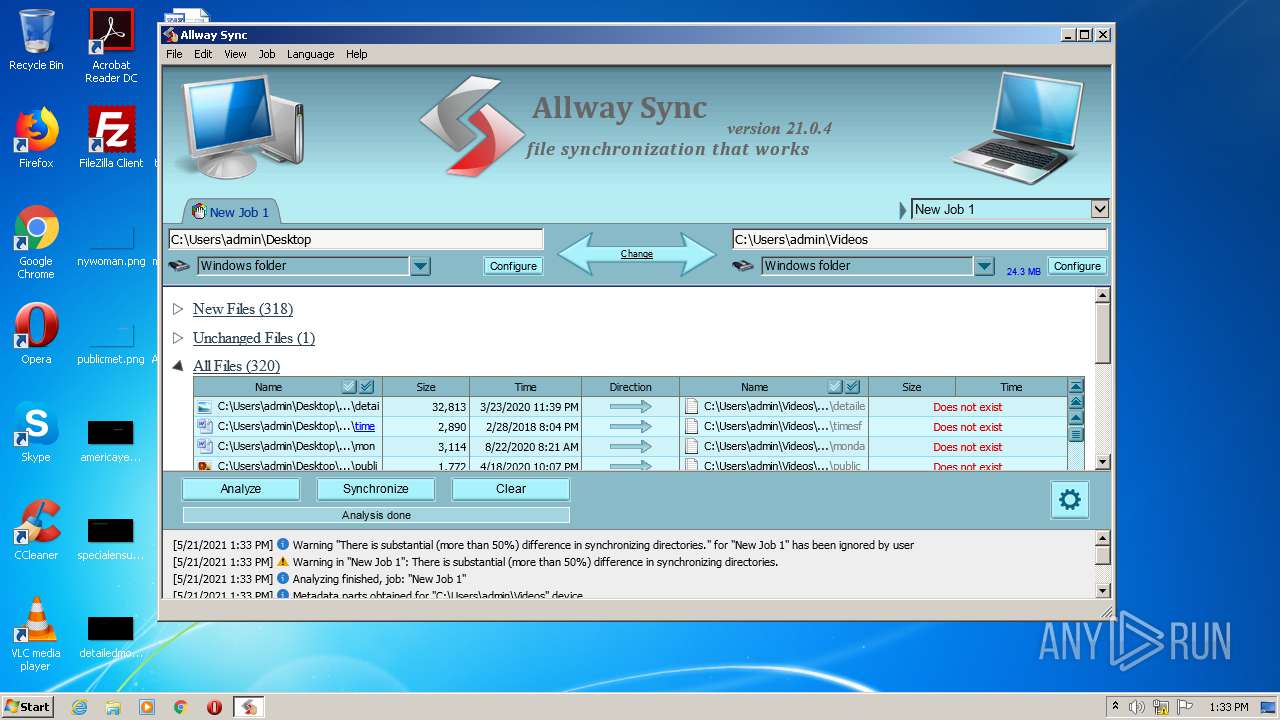Click the Analyze button

(x=241, y=489)
